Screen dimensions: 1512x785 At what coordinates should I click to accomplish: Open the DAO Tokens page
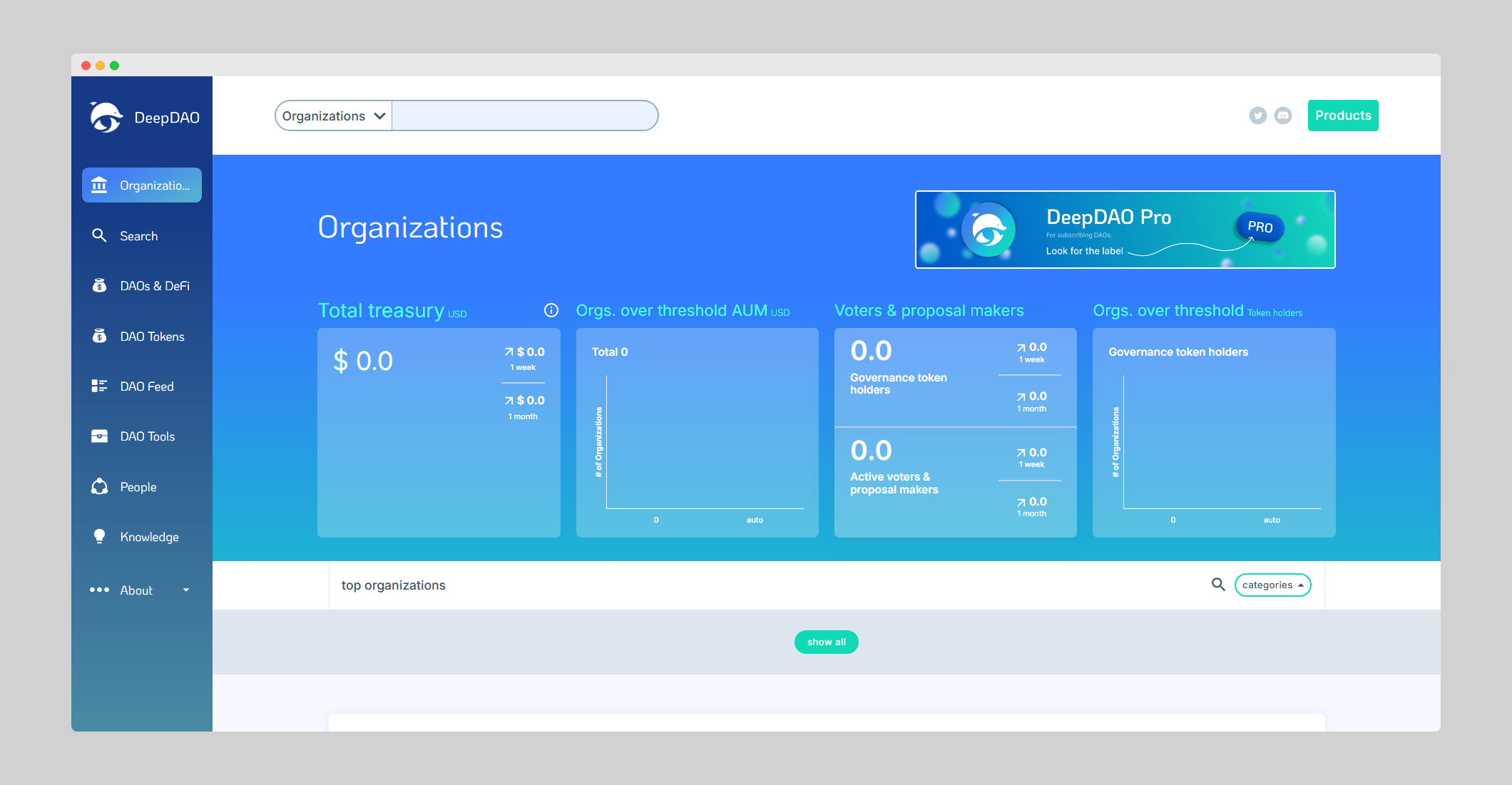(x=142, y=336)
